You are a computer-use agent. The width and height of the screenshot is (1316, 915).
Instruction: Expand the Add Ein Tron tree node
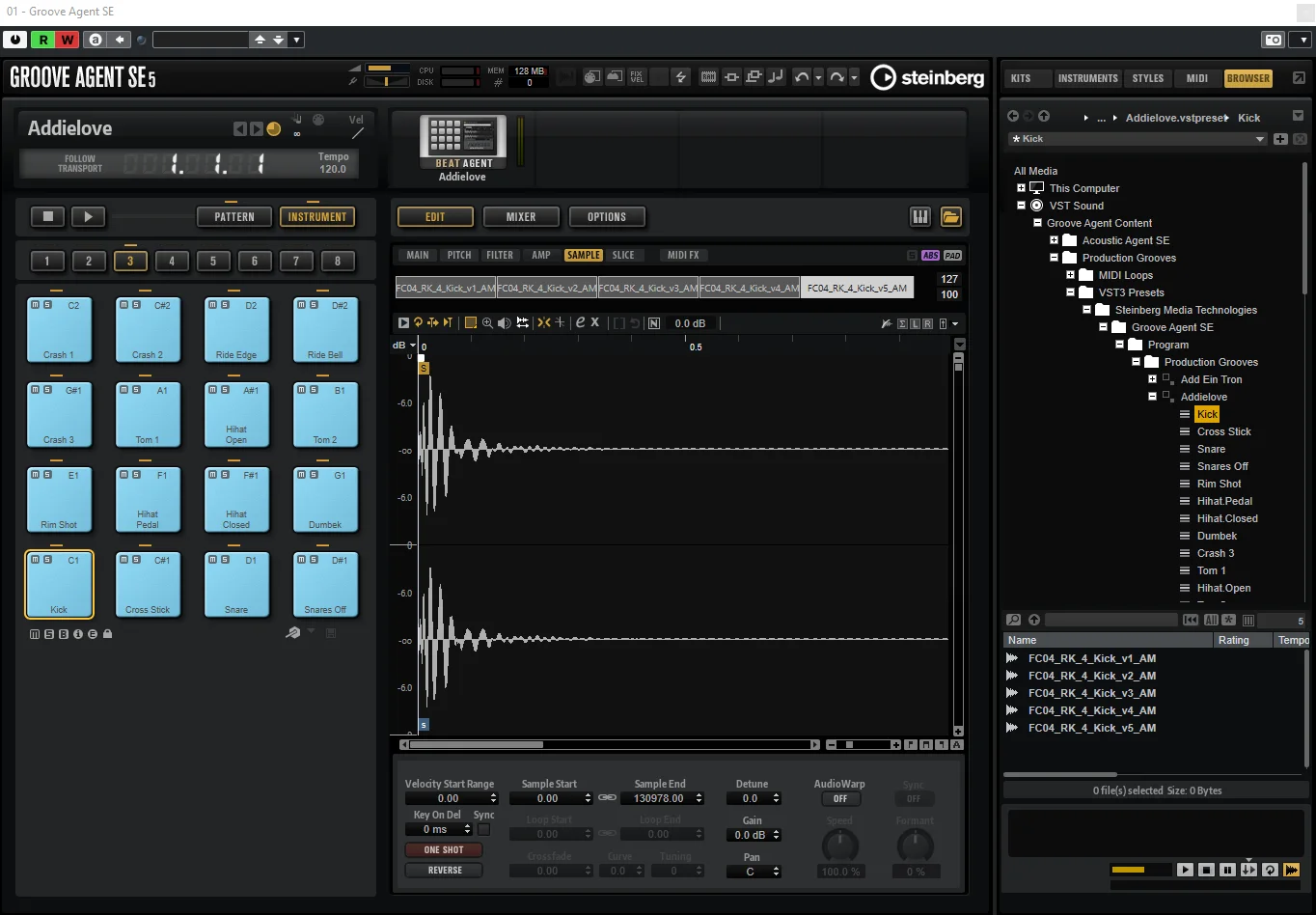tap(1152, 379)
